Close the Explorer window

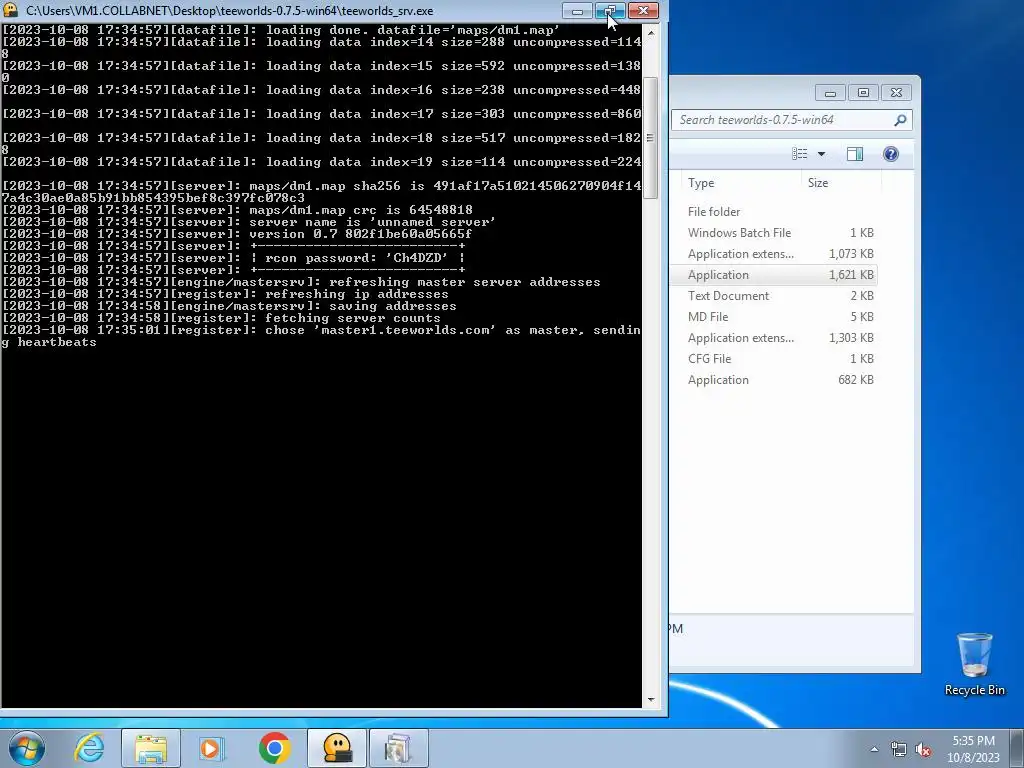[x=896, y=93]
